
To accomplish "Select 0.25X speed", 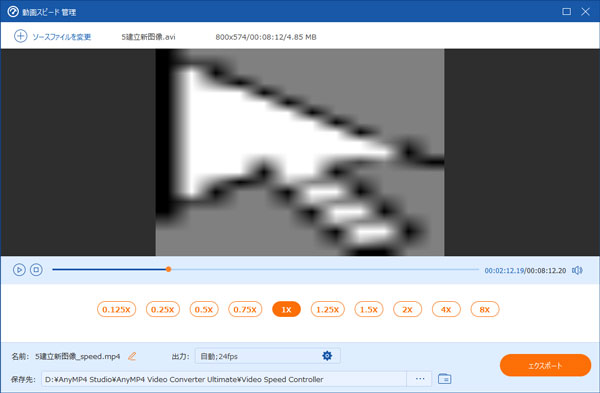I will pyautogui.click(x=163, y=309).
